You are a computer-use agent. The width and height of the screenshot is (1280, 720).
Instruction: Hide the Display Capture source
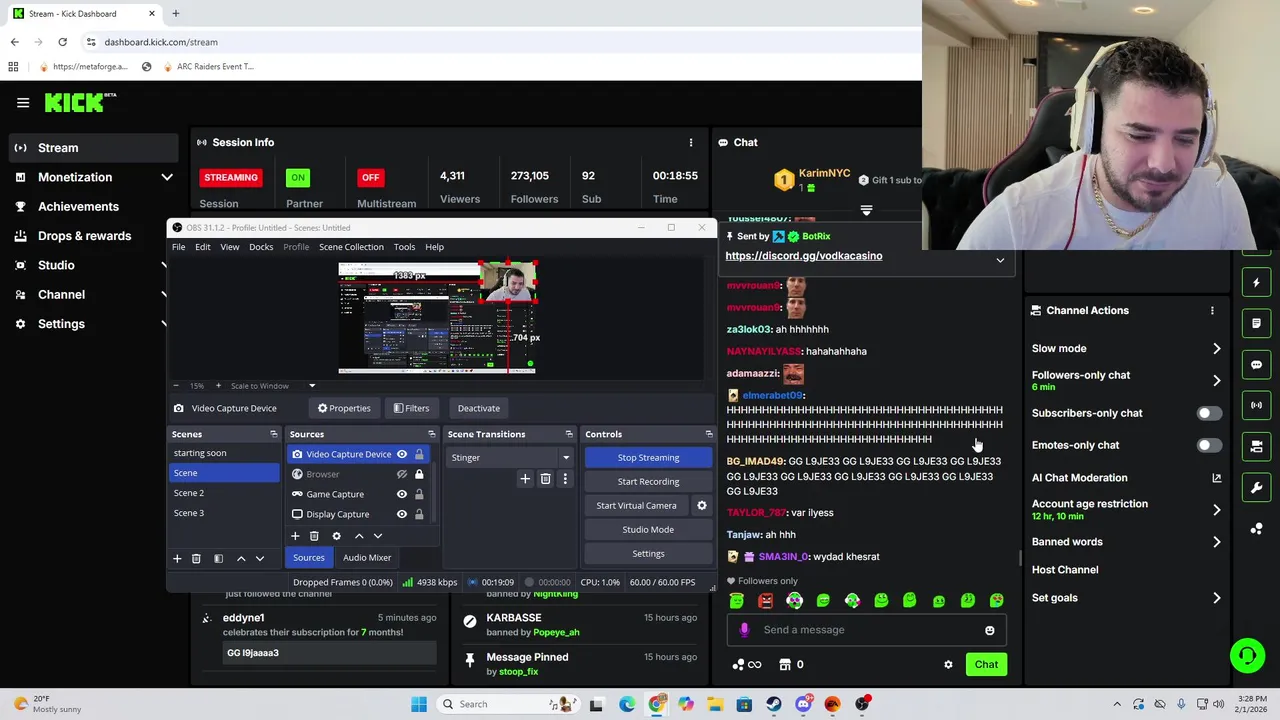pos(402,514)
